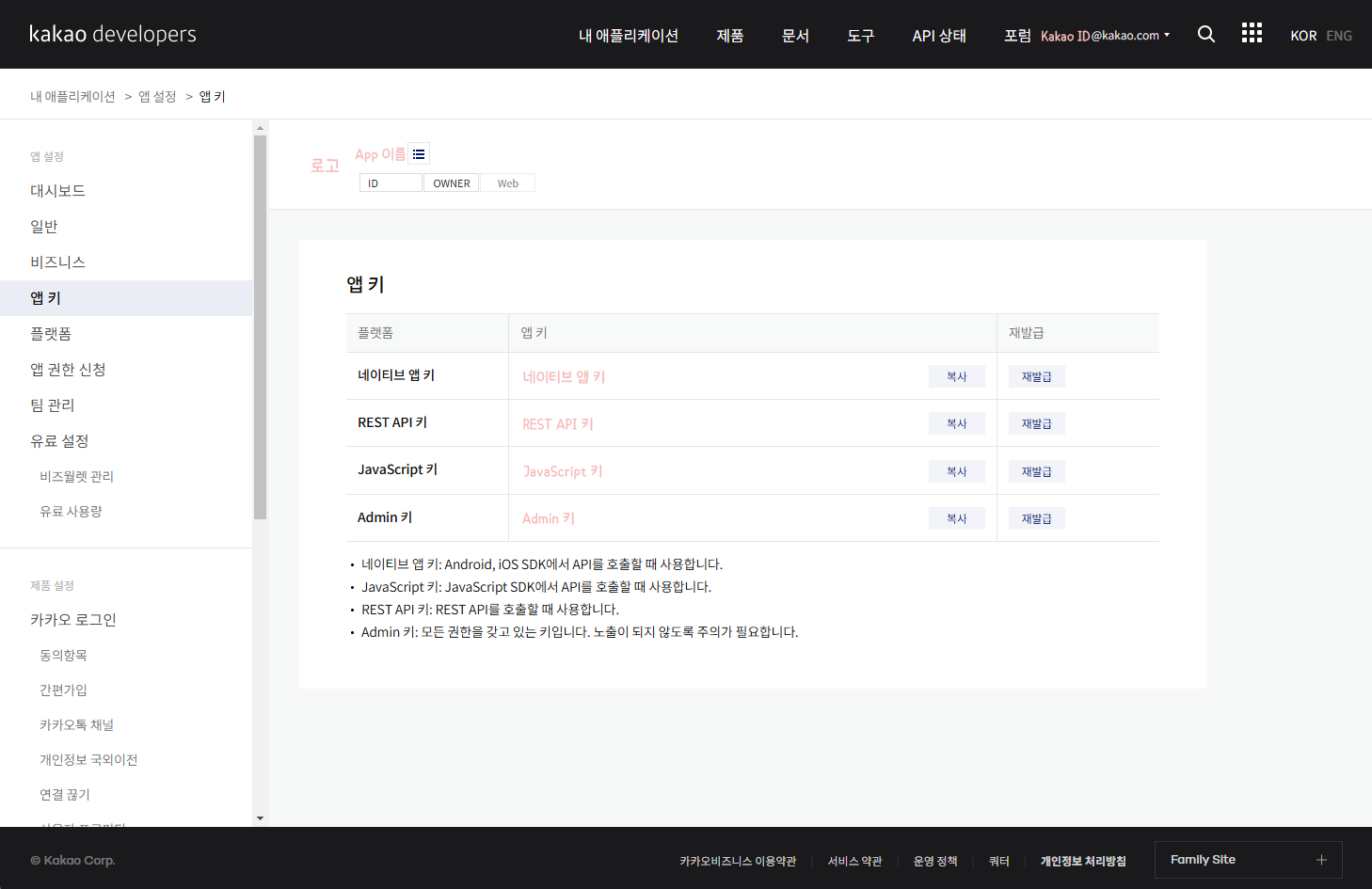The image size is (1372, 889).
Task: Click the Admin 키 value text
Action: click(x=549, y=518)
